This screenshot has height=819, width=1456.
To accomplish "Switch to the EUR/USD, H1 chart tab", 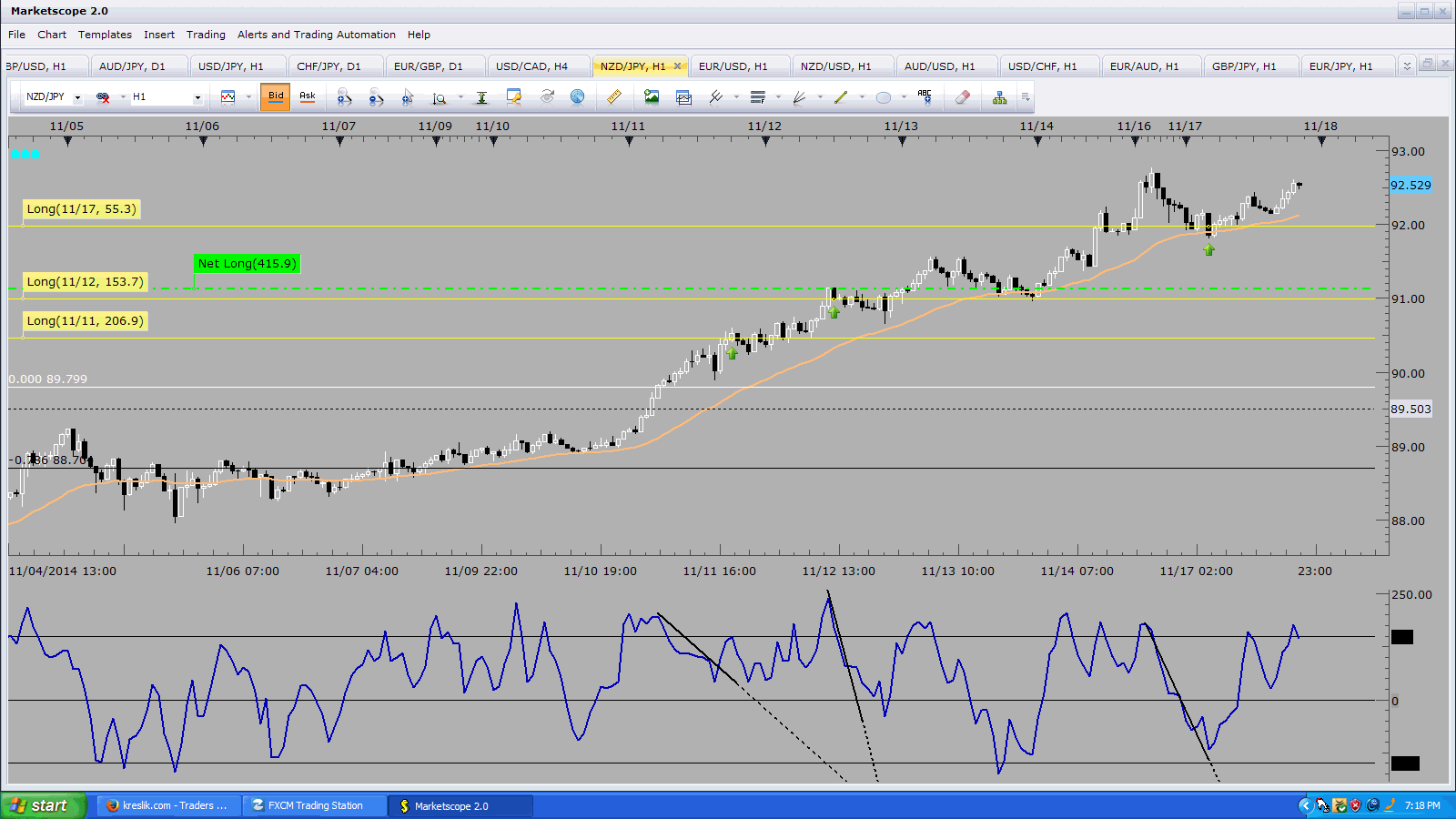I will pos(733,66).
